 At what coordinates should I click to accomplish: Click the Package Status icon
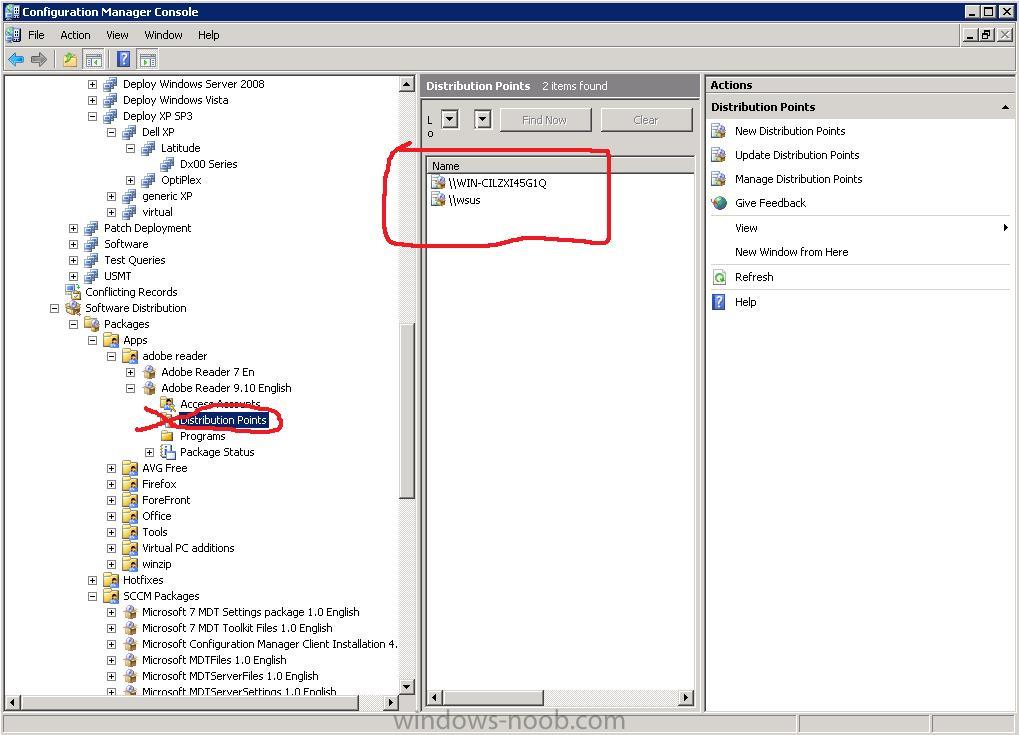coord(168,452)
